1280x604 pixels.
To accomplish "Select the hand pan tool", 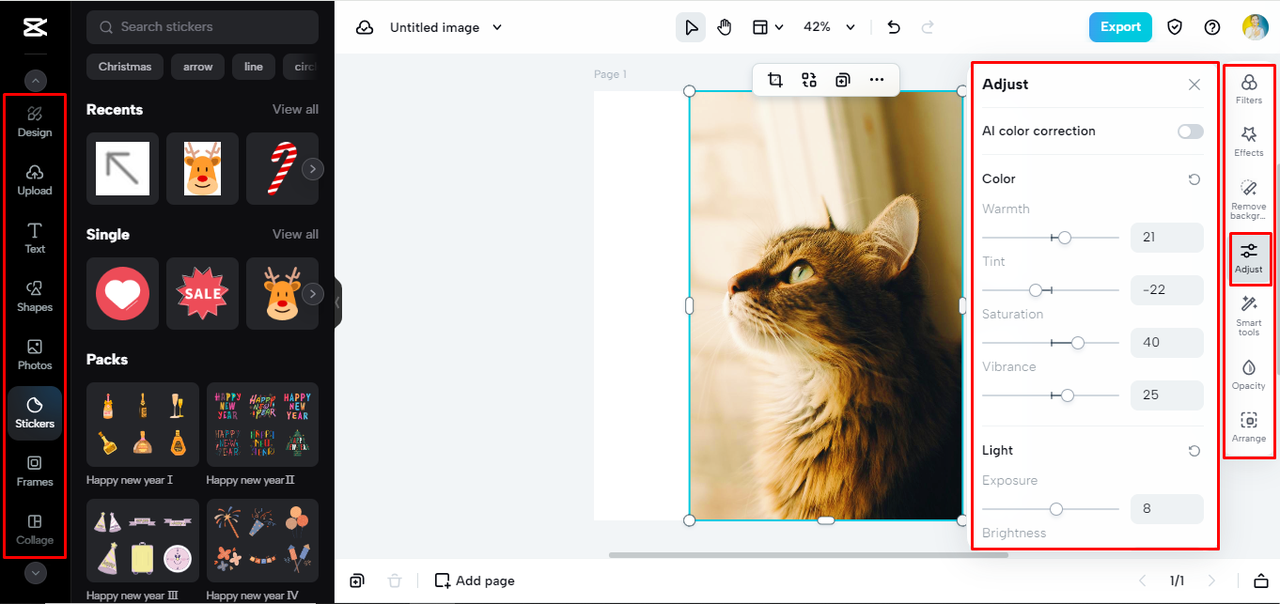I will (724, 27).
